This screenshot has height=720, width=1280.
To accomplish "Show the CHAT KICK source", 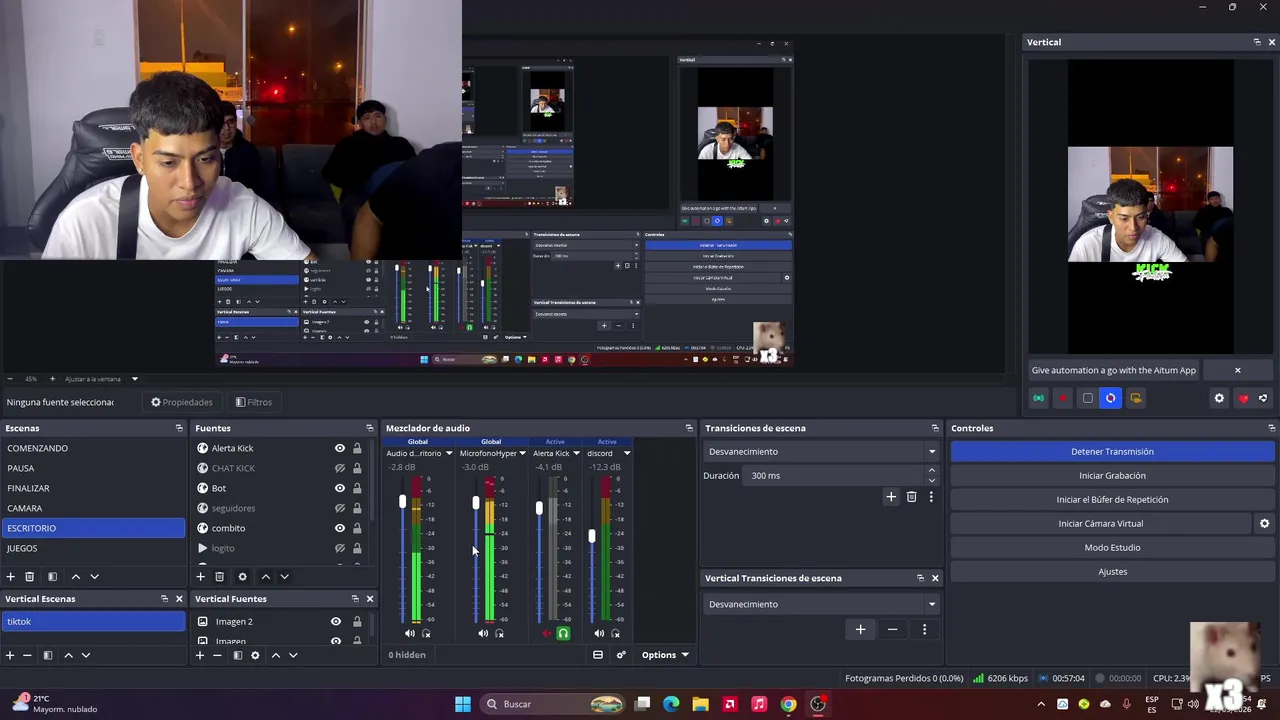I will (340, 468).
